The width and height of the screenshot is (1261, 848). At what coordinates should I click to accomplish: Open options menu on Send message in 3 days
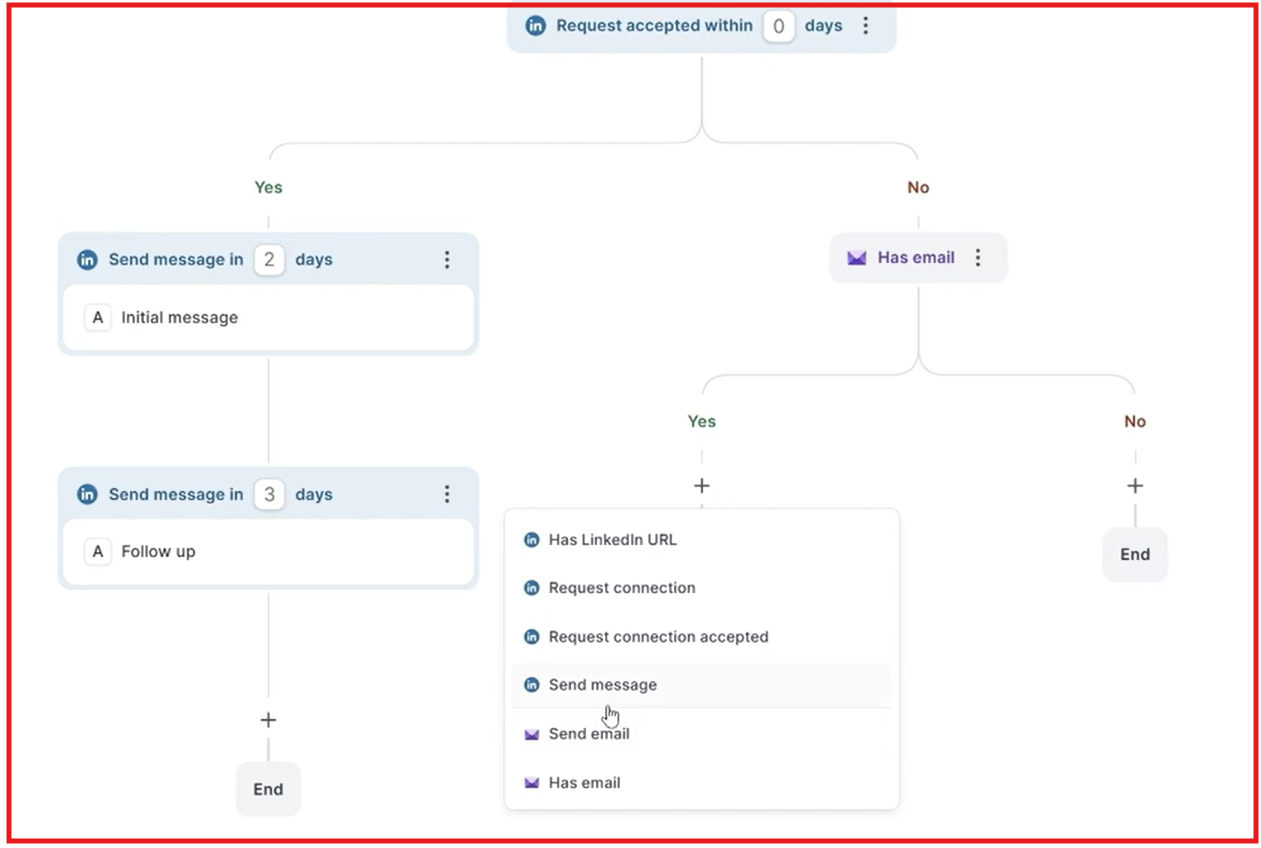[447, 494]
